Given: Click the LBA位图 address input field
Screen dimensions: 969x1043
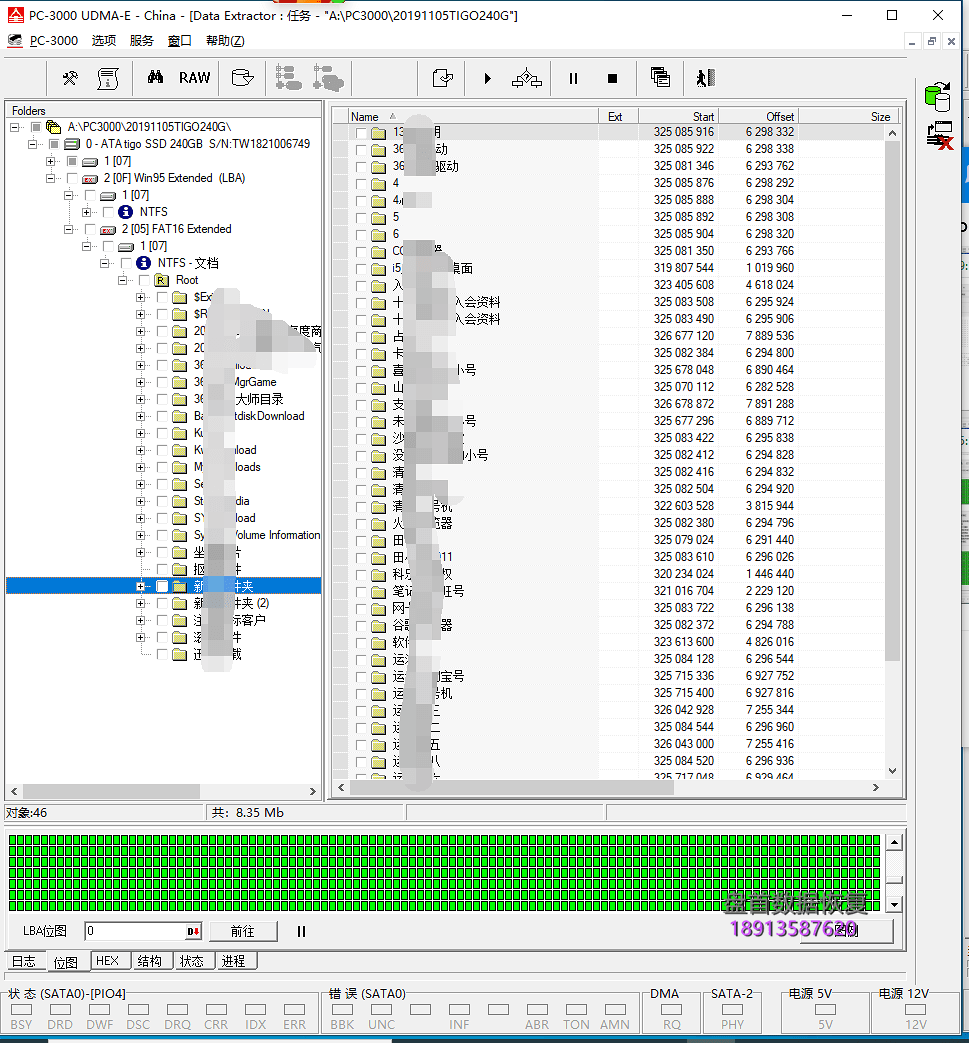Looking at the screenshot, I should (136, 931).
